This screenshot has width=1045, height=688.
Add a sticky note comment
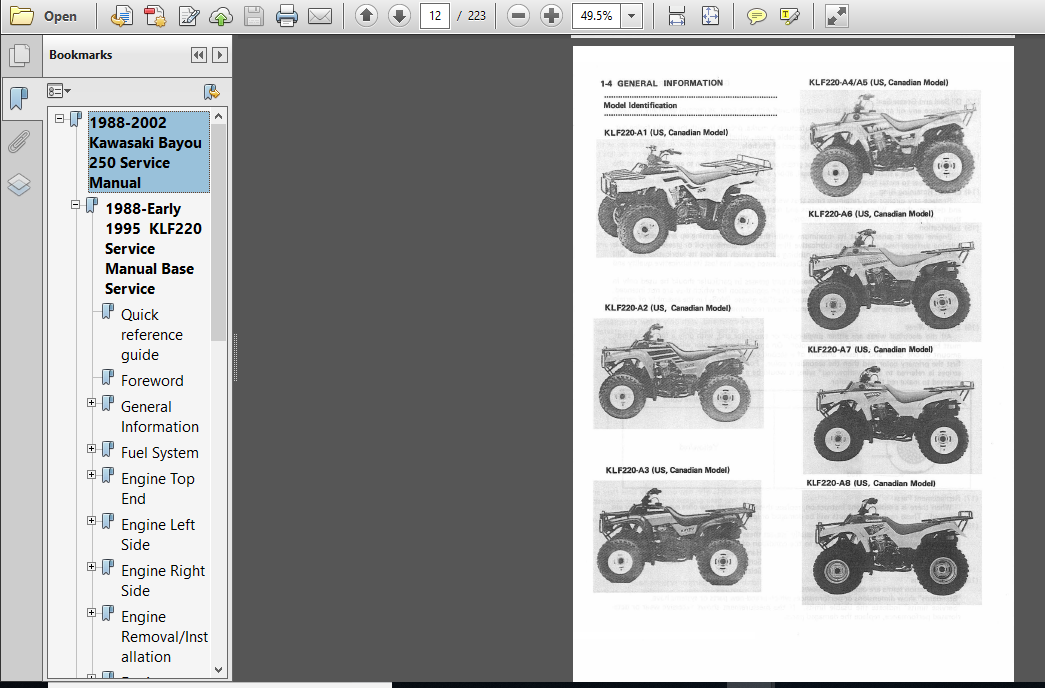pyautogui.click(x=756, y=16)
